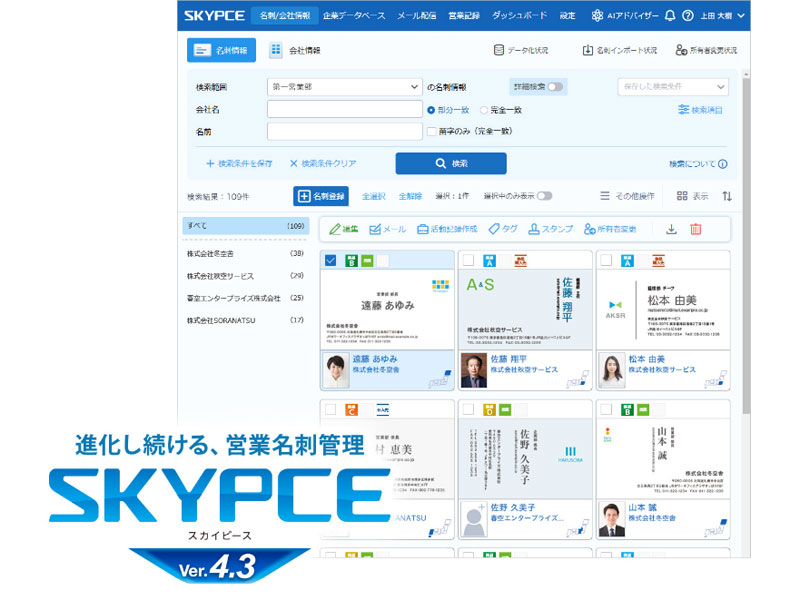Click the red trash delete icon

(695, 229)
